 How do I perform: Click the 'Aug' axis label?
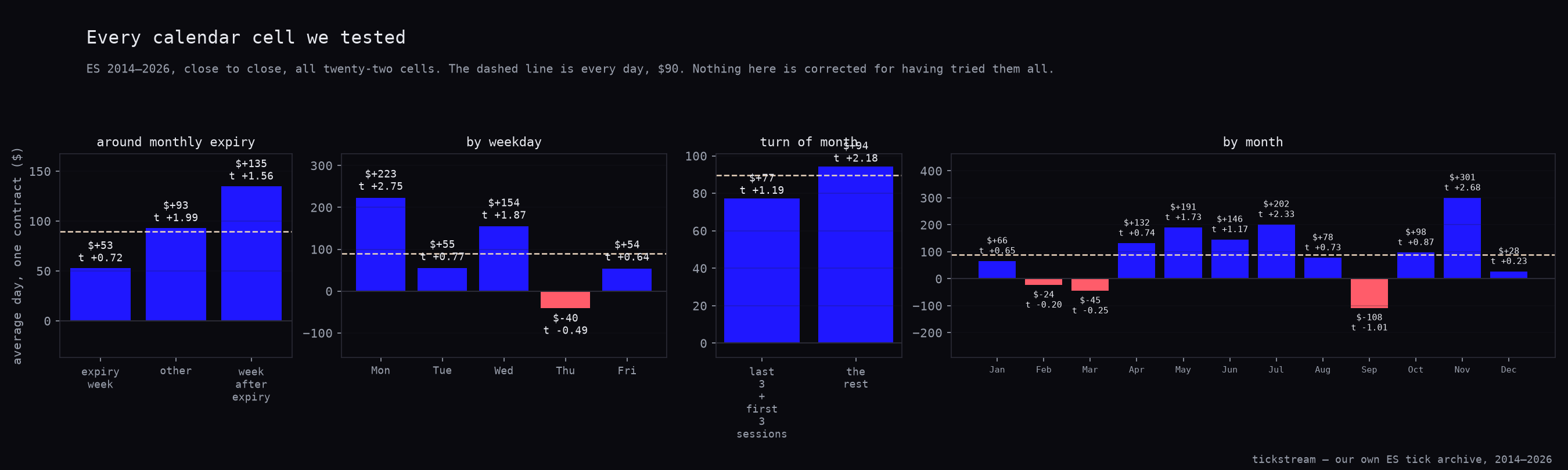(x=1323, y=370)
